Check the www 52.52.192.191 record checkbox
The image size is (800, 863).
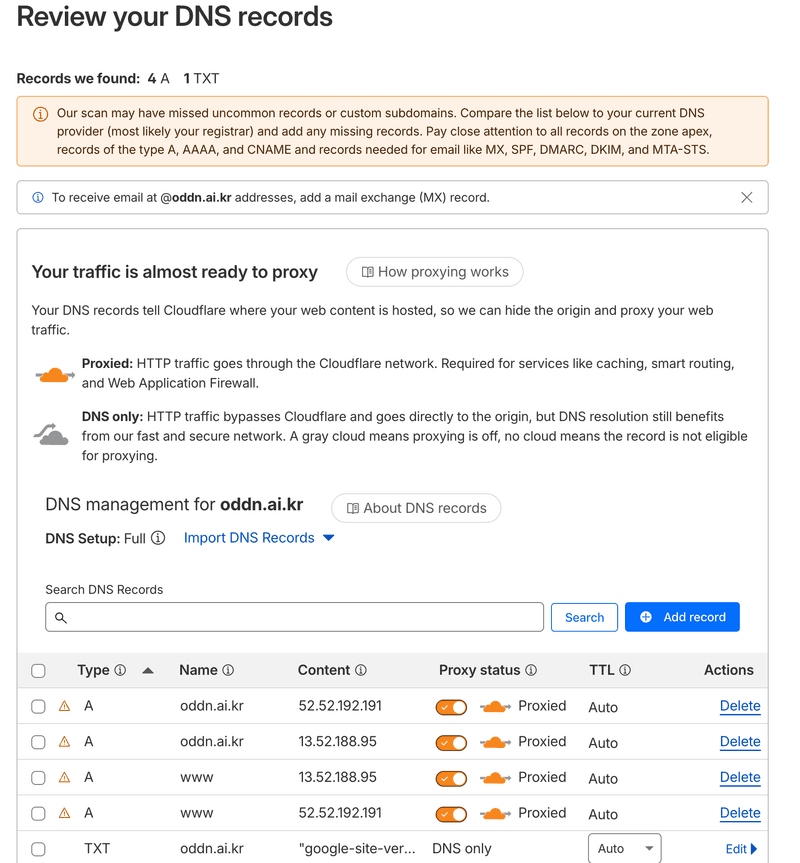coord(39,813)
